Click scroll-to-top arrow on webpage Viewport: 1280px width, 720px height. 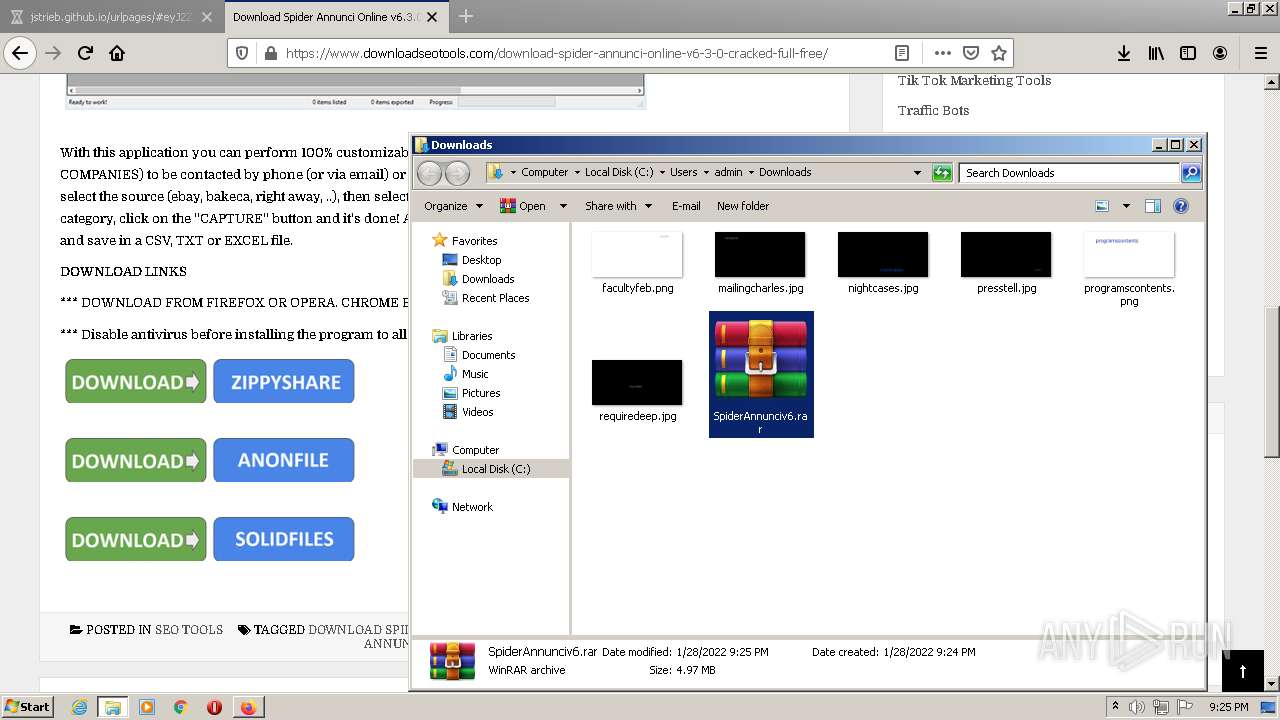point(1243,671)
